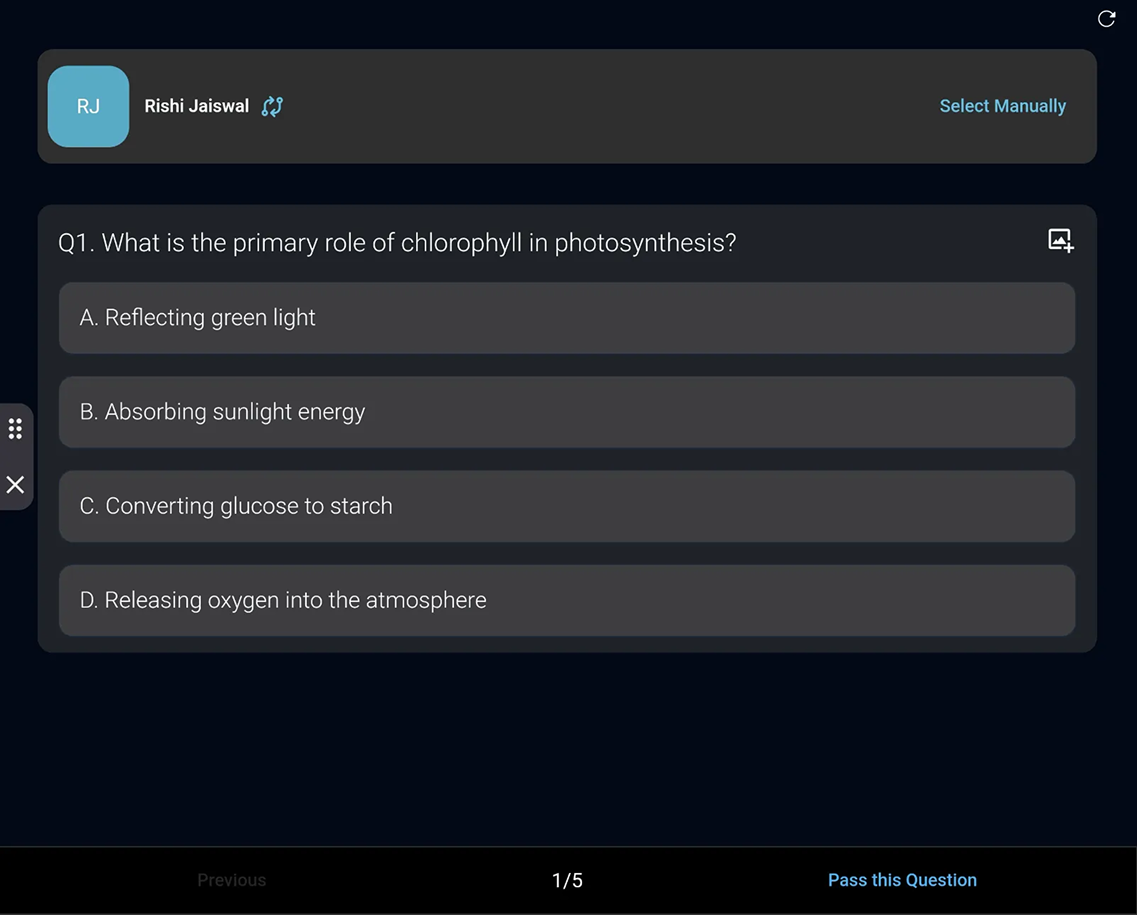Click the Rishi Jaiswal student name
Screen dimensions: 1137x915
point(196,106)
